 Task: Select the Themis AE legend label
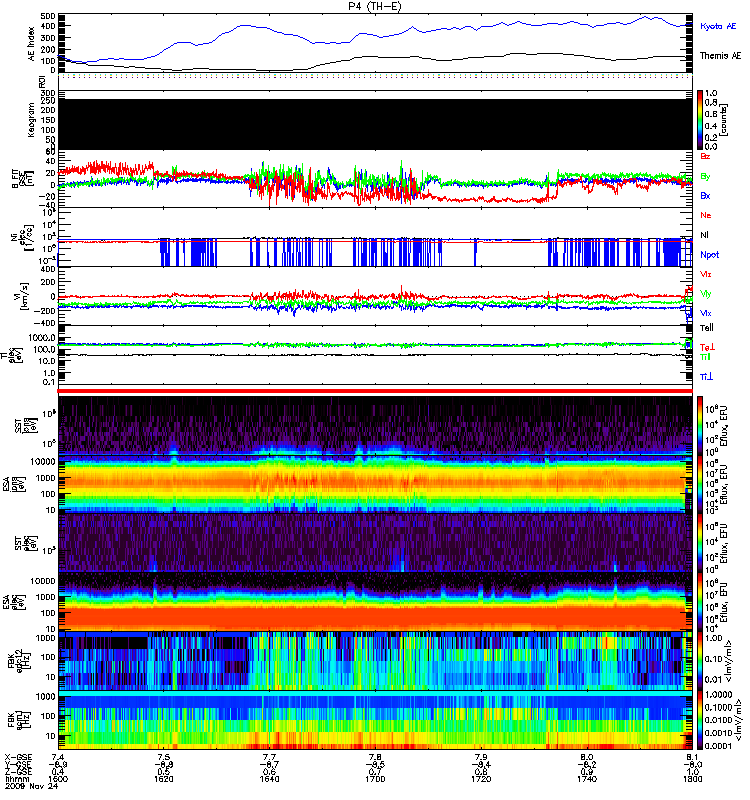click(720, 56)
